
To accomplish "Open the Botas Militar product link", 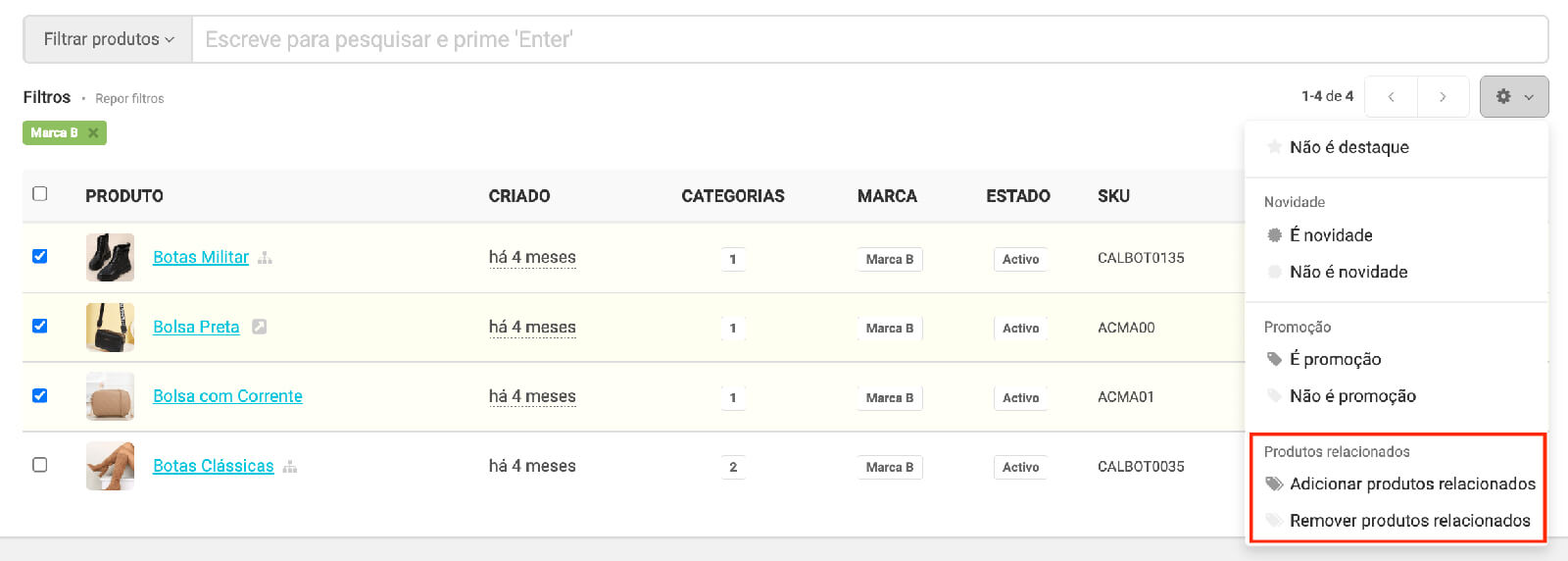I will 201,257.
